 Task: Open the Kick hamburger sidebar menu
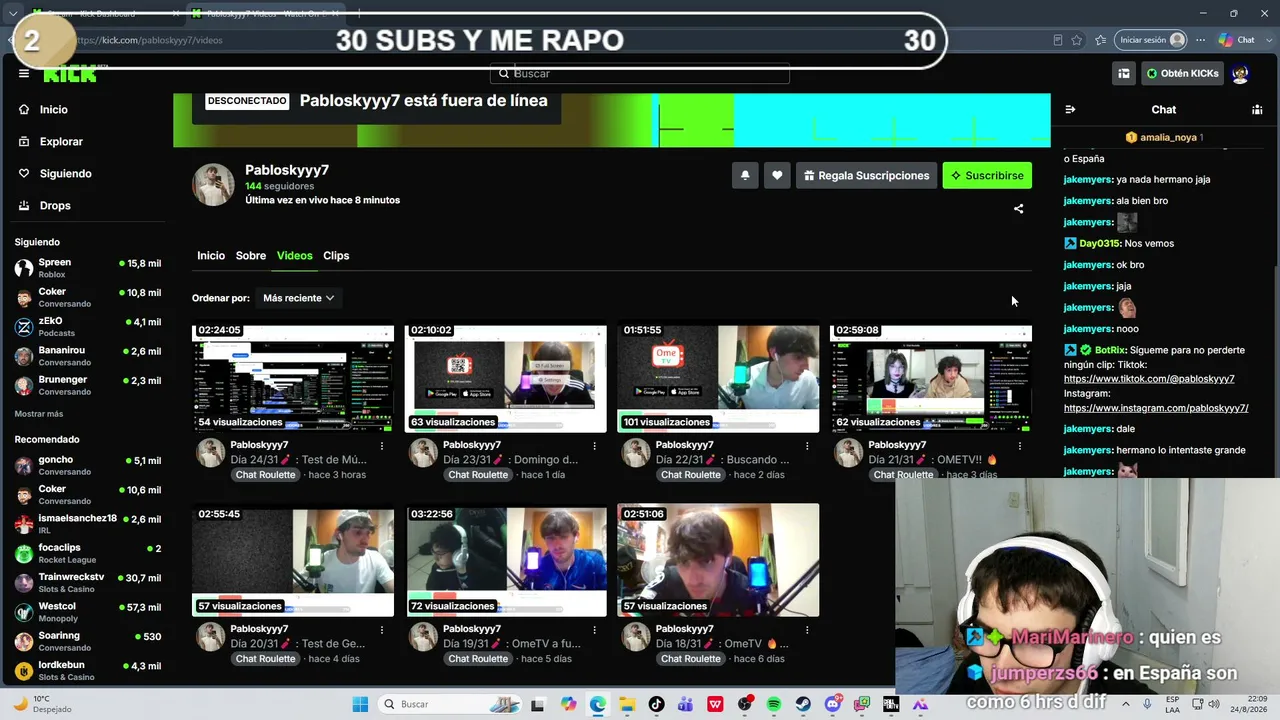tap(24, 73)
